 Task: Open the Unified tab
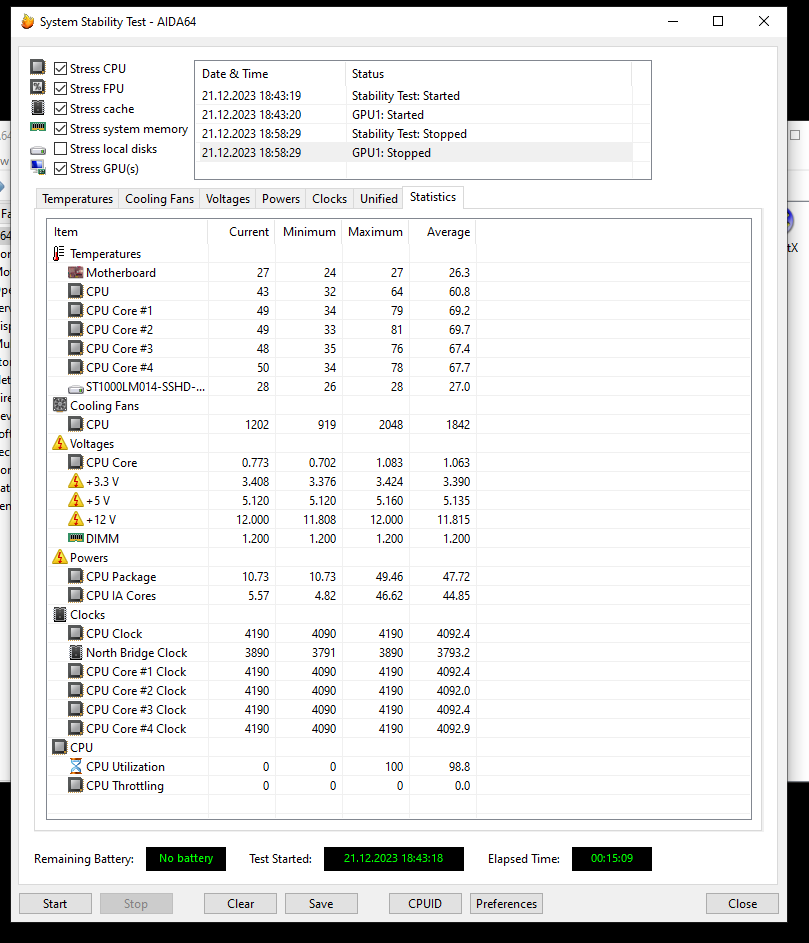378,198
